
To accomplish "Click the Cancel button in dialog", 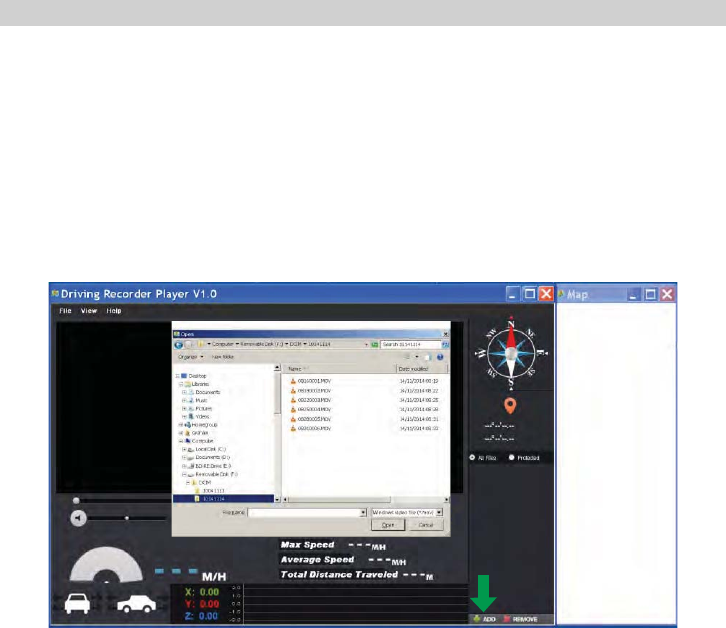I will 426,525.
